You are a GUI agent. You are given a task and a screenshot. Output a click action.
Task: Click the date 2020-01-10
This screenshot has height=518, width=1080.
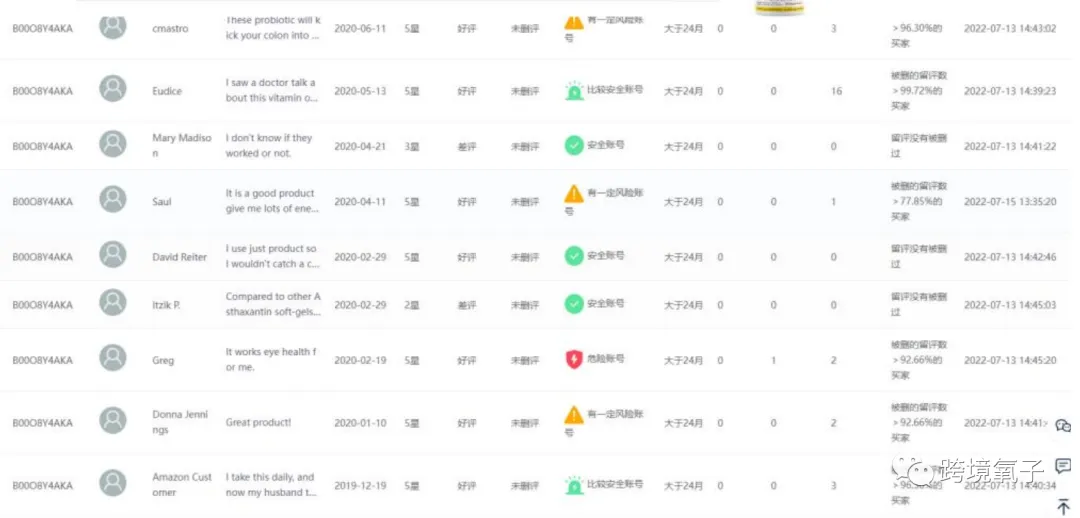360,423
